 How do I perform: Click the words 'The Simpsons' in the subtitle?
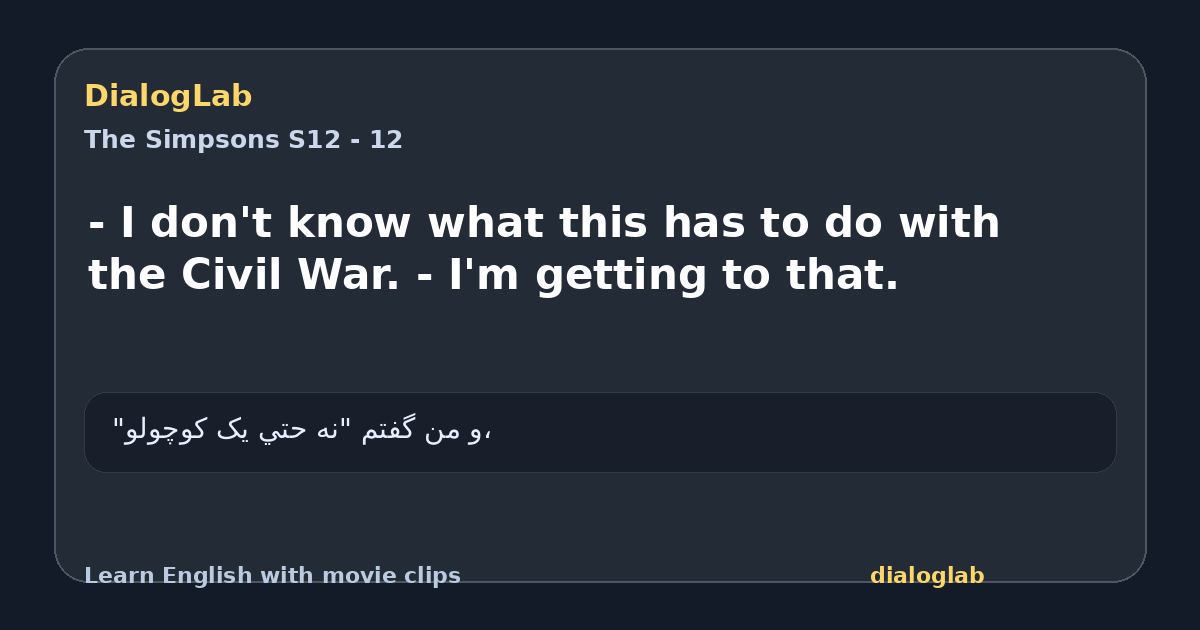pos(182,140)
